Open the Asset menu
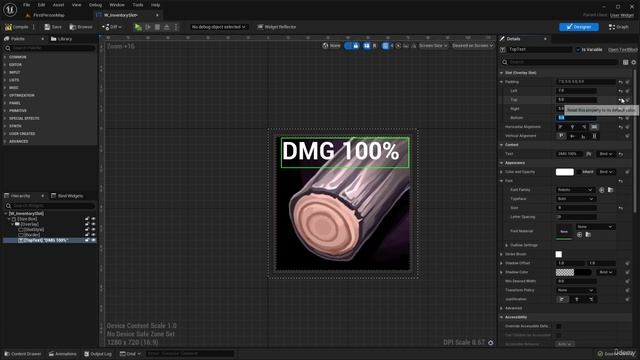Screen dimensions: 640x360 [58, 5]
